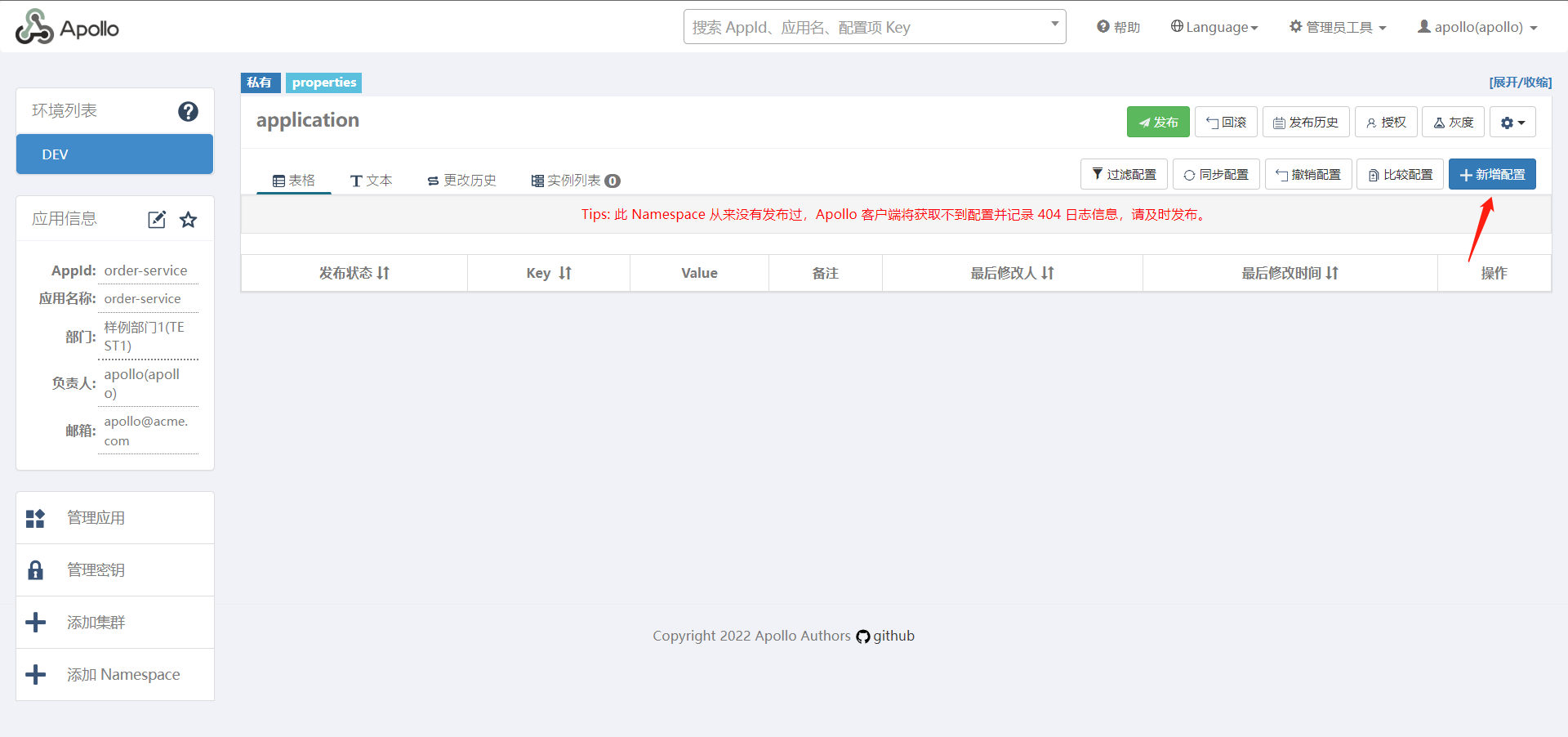1568x737 pixels.
Task: Open 管理应用 from the sidebar
Action: click(x=96, y=518)
